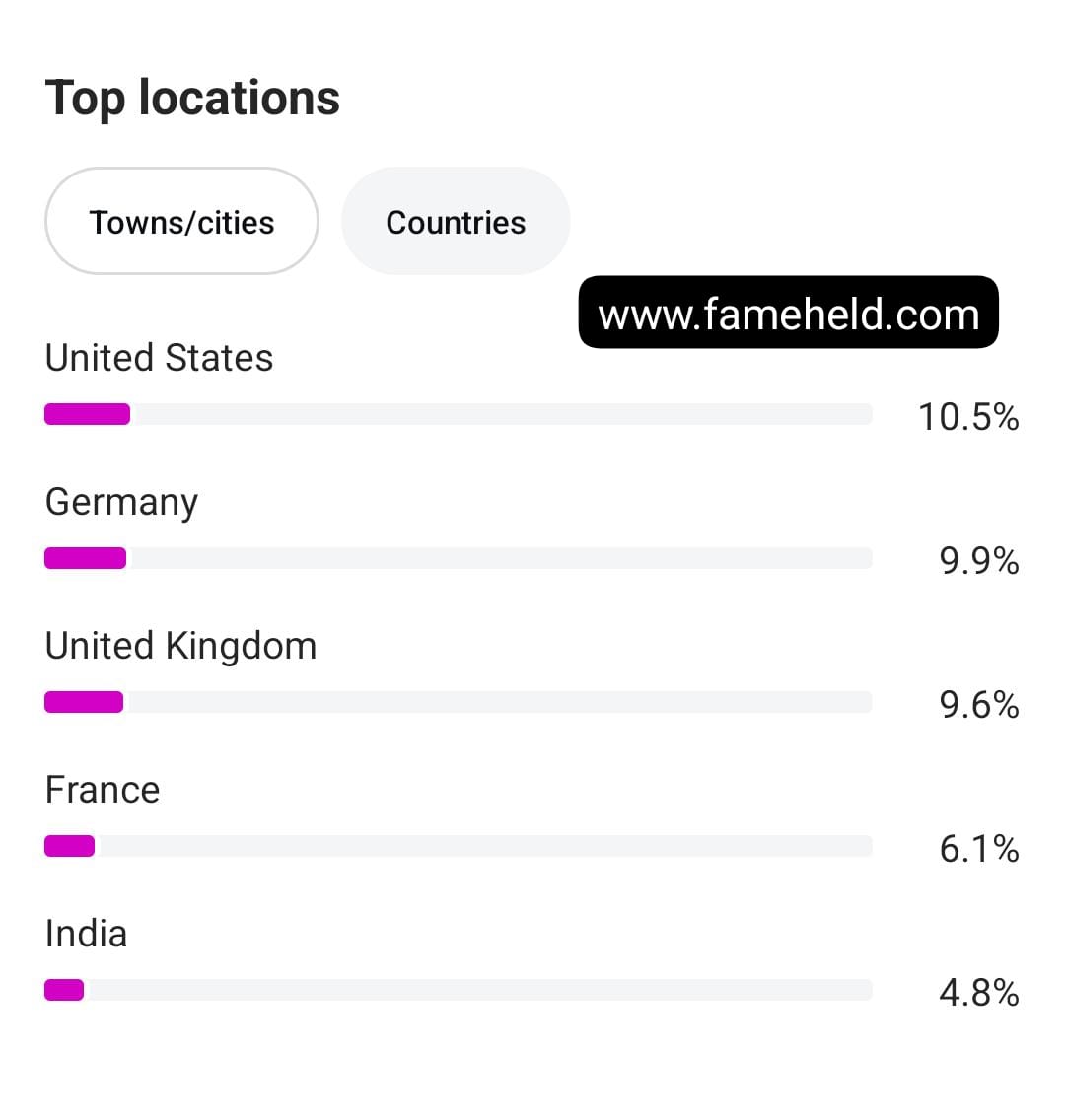Select the Germany country label
Viewport: 1065px width, 1120px height.
click(x=121, y=502)
